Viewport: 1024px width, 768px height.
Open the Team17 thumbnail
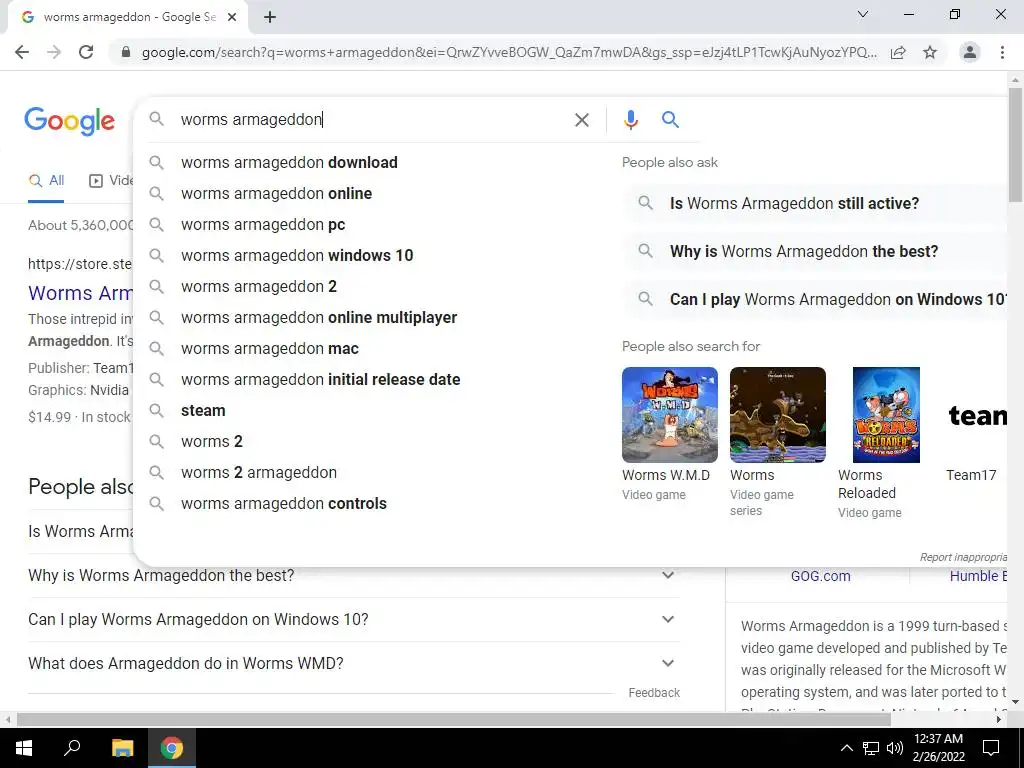[976, 415]
